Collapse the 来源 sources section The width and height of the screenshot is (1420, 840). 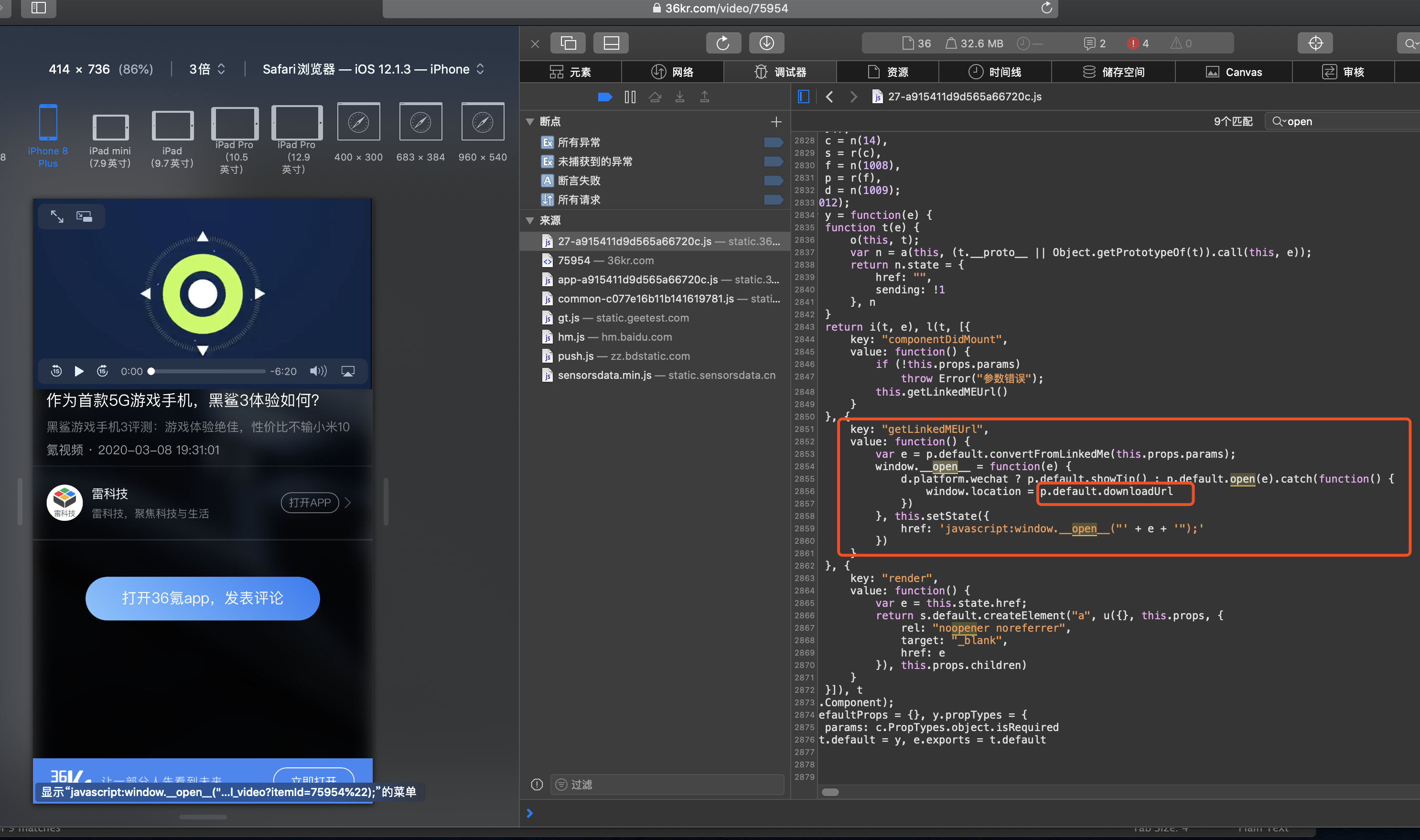click(x=530, y=220)
